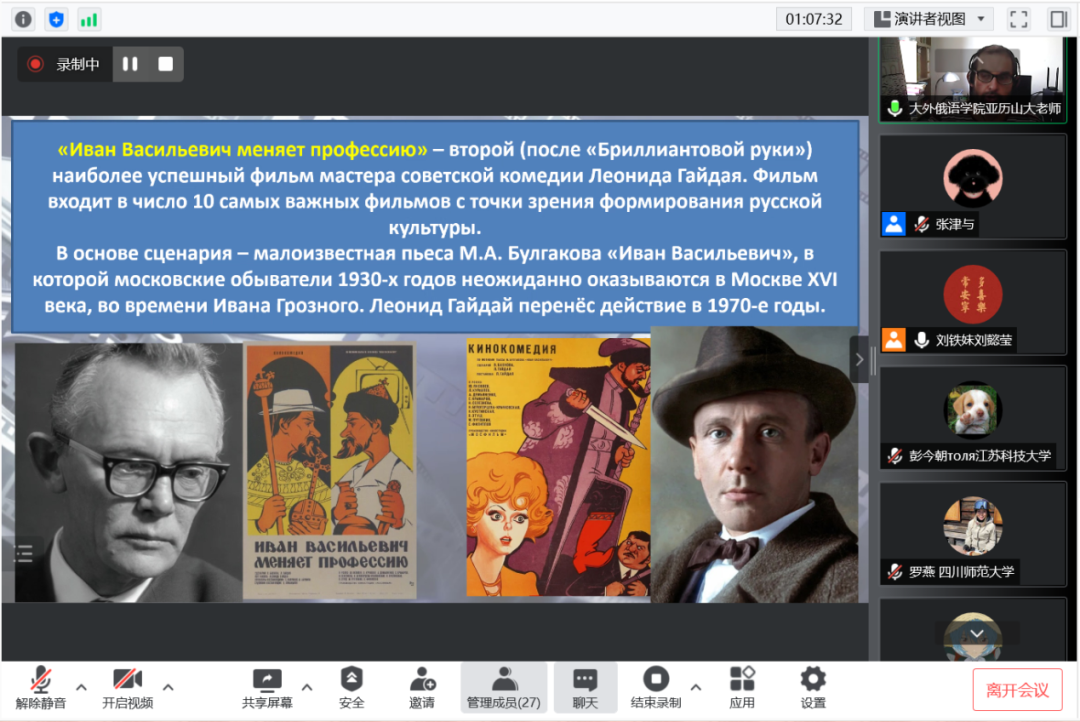
Task: Toggle the side panel layout icon
Action: pos(1058,19)
